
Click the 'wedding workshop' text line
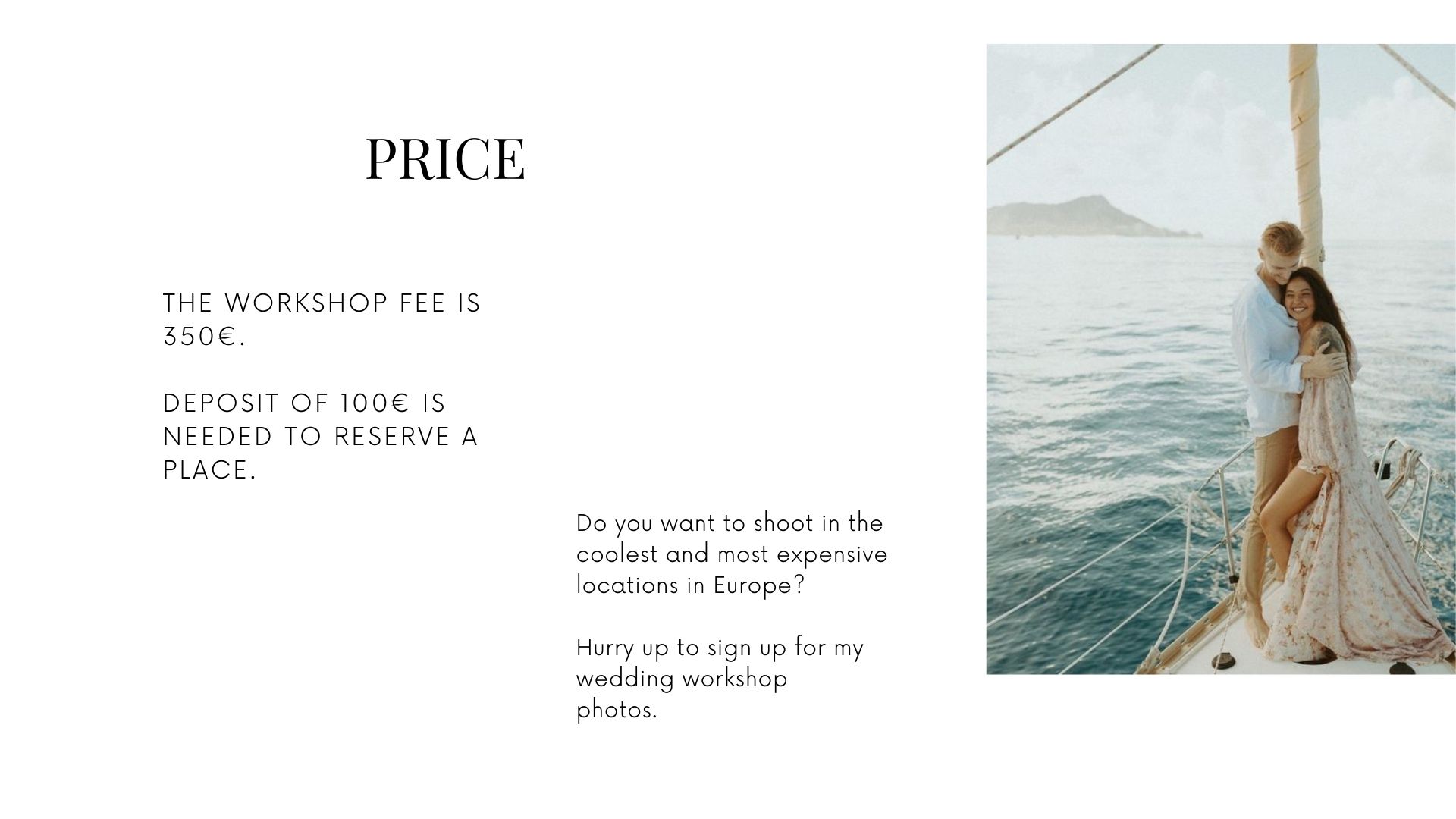(x=682, y=679)
